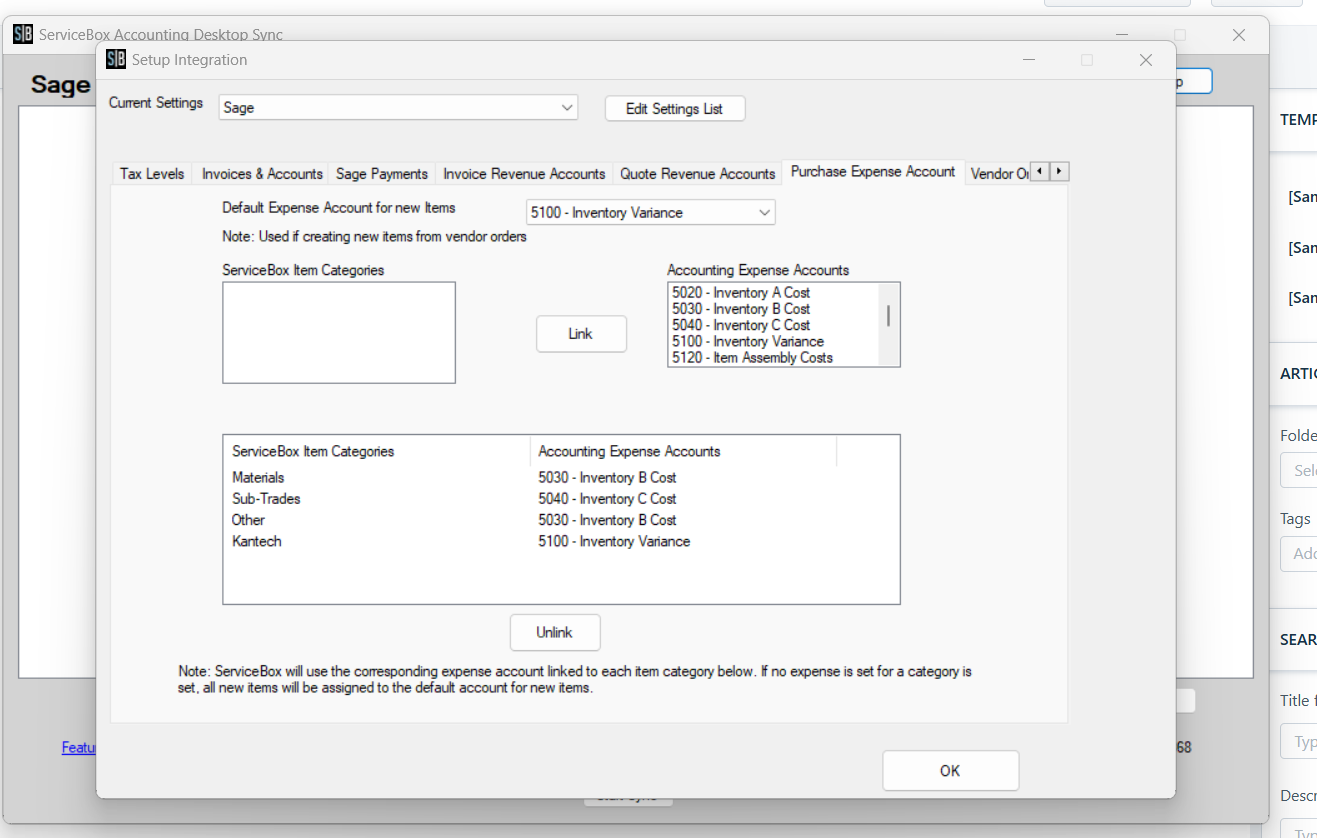Select 5040 - Inventory C Cost in accounts list

pos(741,325)
